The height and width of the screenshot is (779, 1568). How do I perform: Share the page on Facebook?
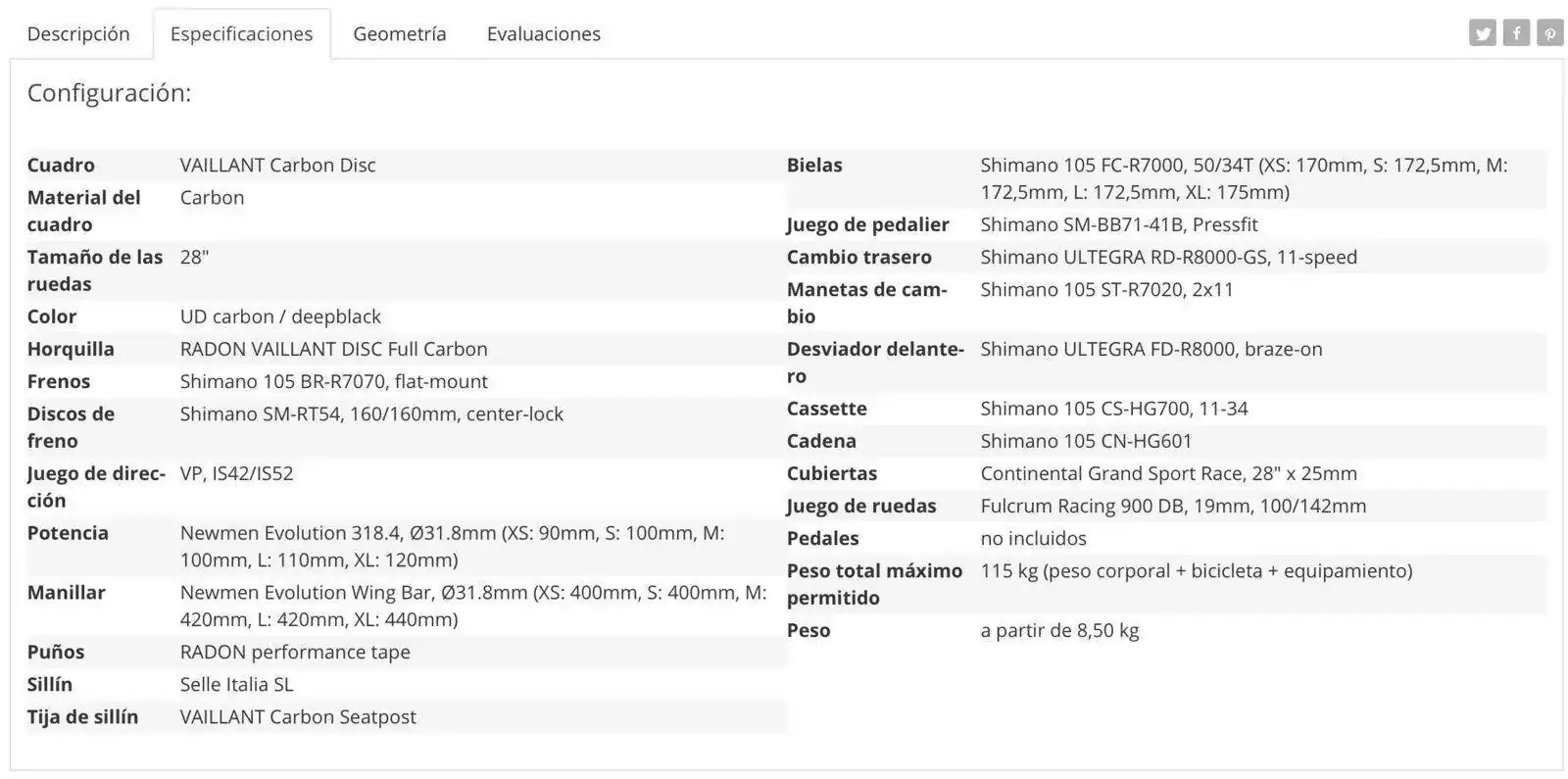(x=1515, y=33)
